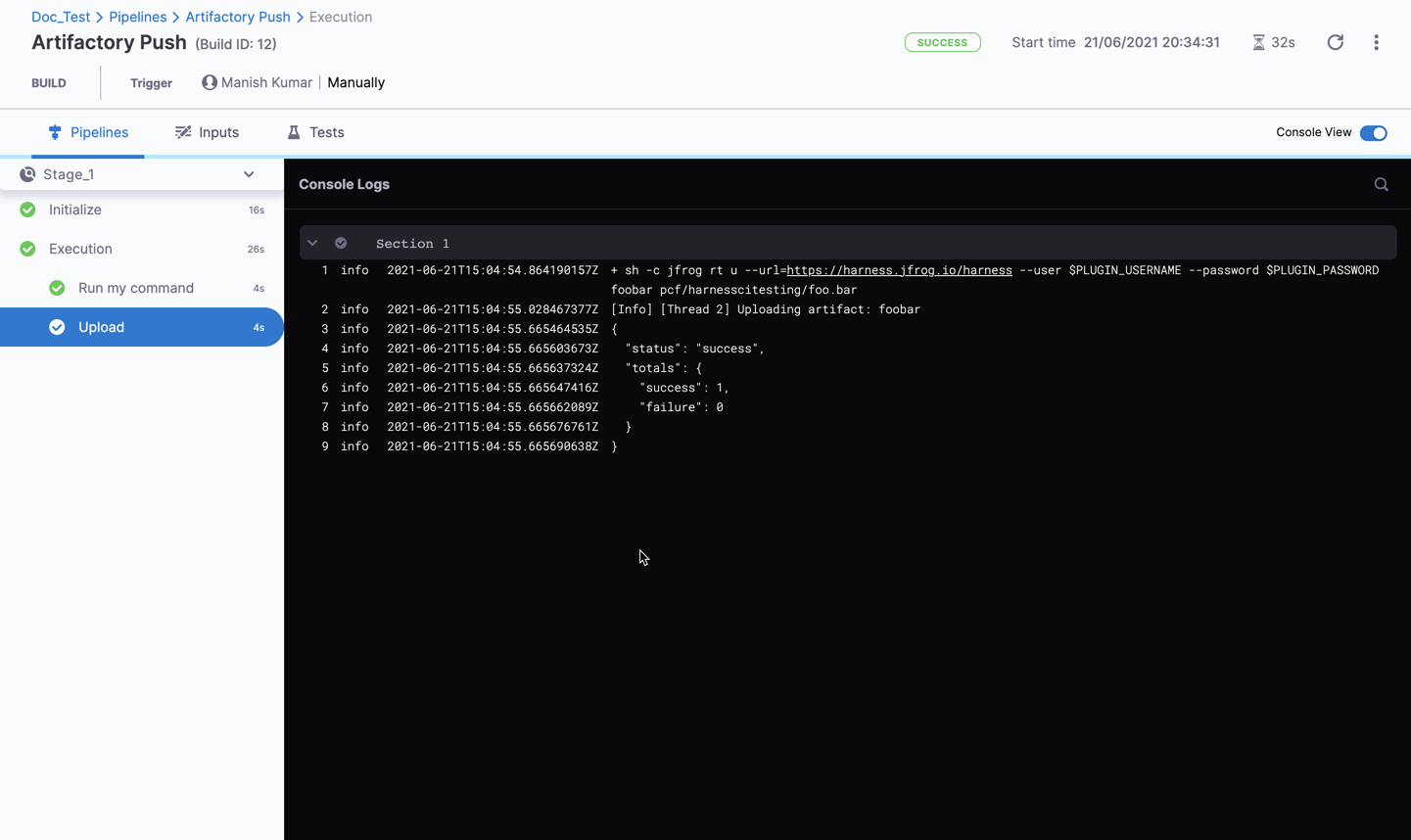This screenshot has height=840, width=1411.
Task: Open the Artifactory Push breadcrumb link
Action: coord(238,17)
